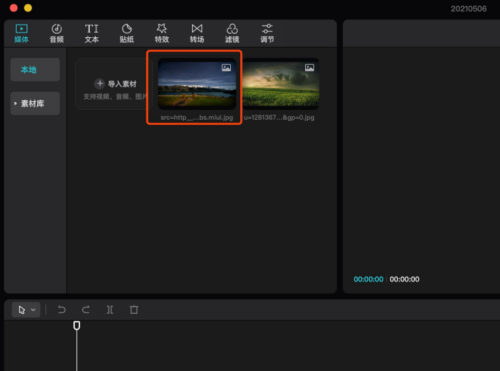
Task: Open the 滤镜 filters tab
Action: point(232,33)
